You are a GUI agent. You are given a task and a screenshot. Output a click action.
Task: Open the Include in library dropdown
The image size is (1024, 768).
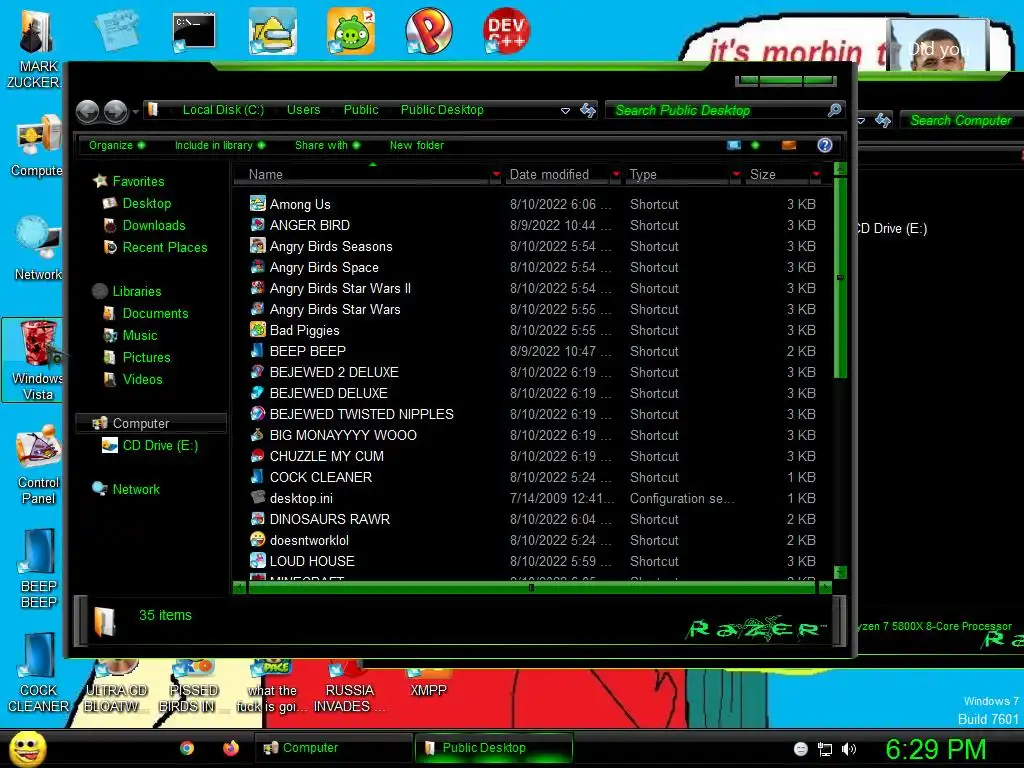click(220, 145)
